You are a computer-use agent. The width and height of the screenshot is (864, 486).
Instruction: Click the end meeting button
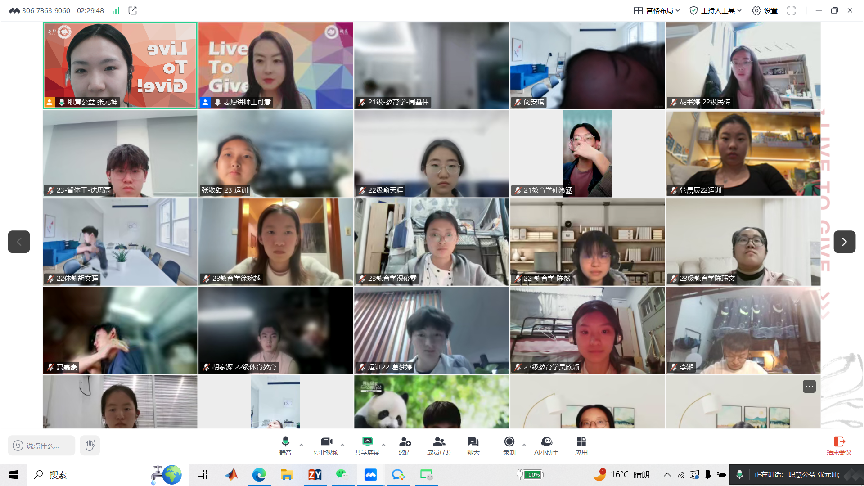point(838,444)
